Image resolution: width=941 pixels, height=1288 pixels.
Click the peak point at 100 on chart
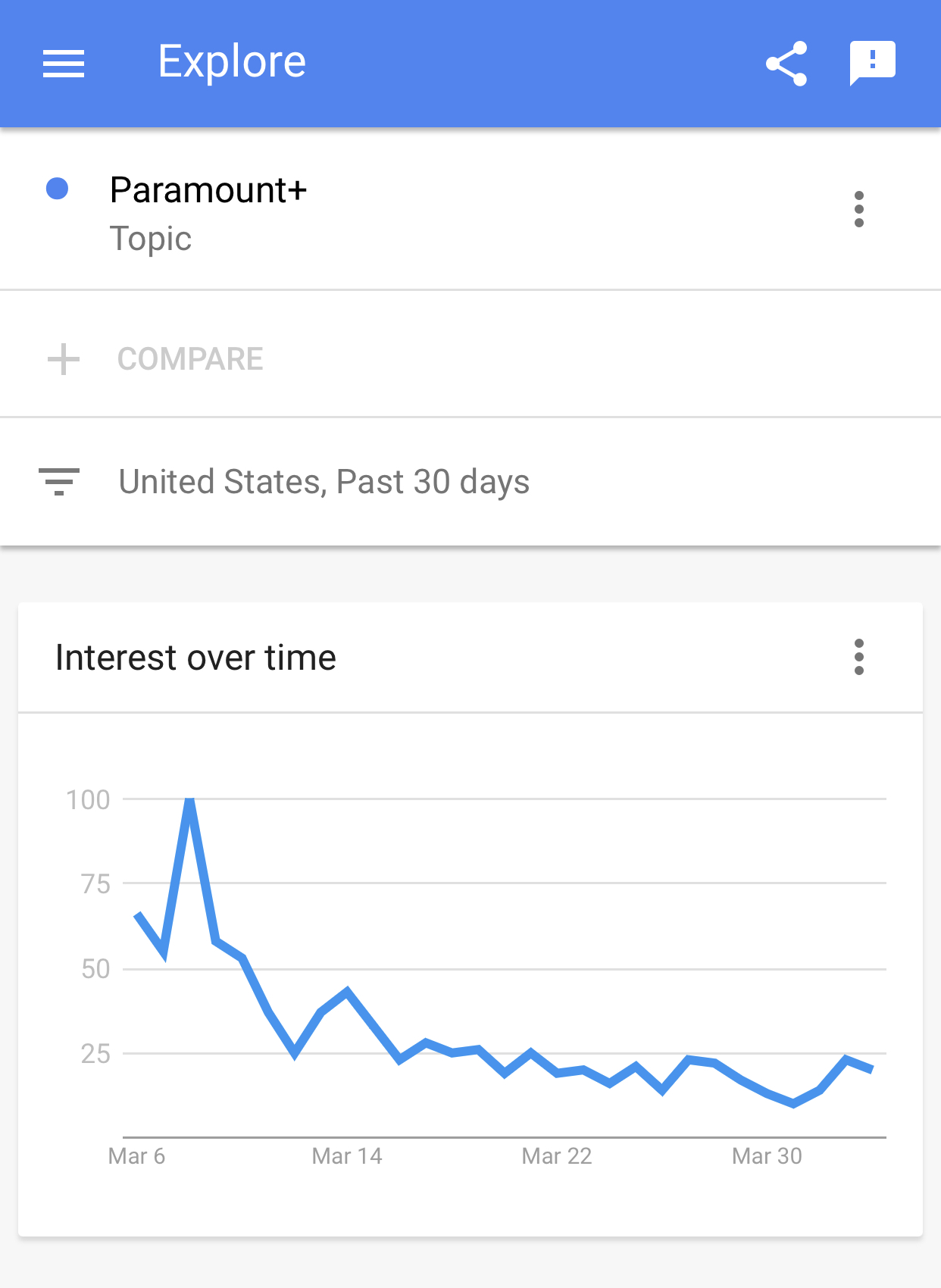pos(190,799)
